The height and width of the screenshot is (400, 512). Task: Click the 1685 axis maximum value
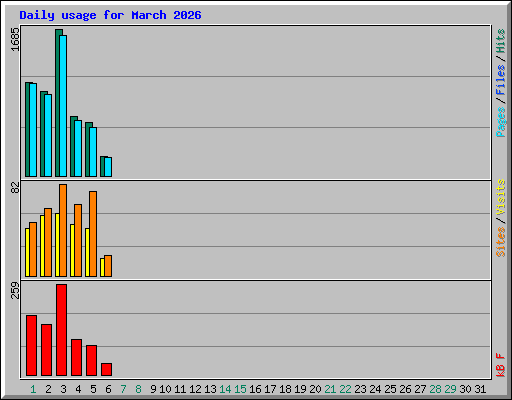(15, 39)
